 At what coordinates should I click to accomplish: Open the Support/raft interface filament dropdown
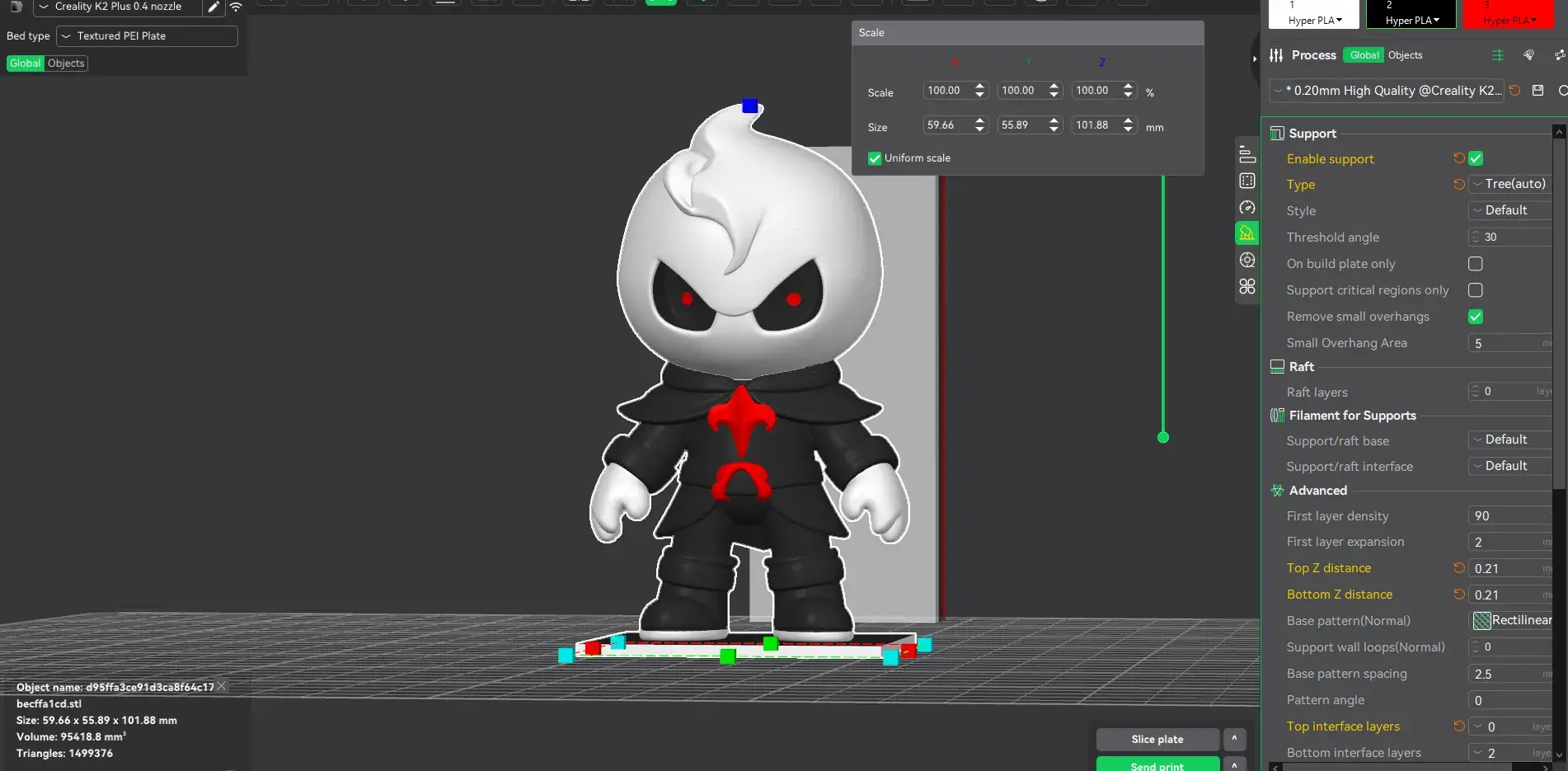click(x=1510, y=466)
